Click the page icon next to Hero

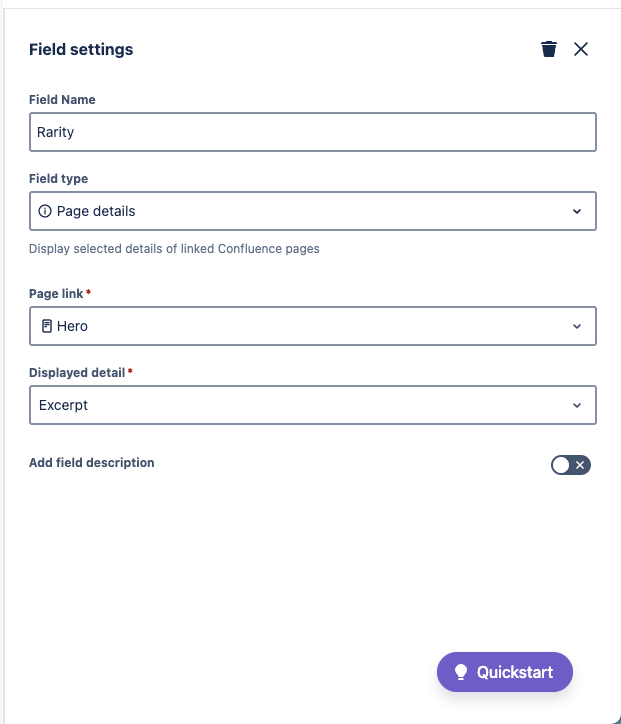point(47,326)
